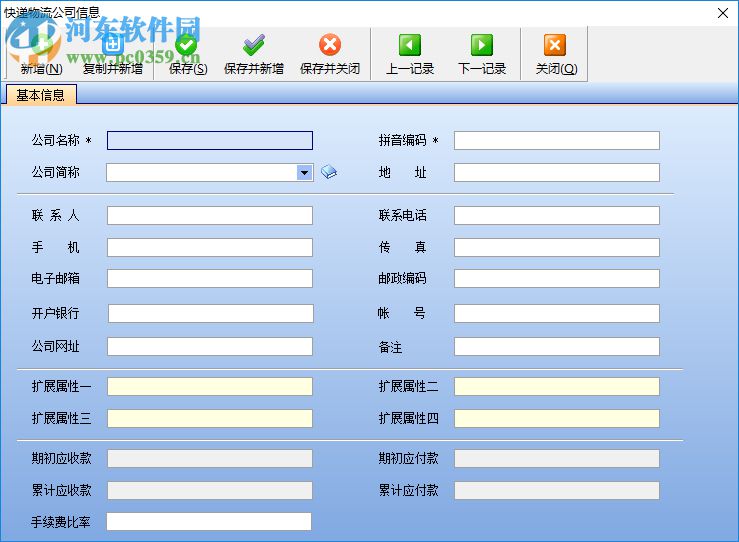Select the 基本信息 tab

click(x=41, y=95)
